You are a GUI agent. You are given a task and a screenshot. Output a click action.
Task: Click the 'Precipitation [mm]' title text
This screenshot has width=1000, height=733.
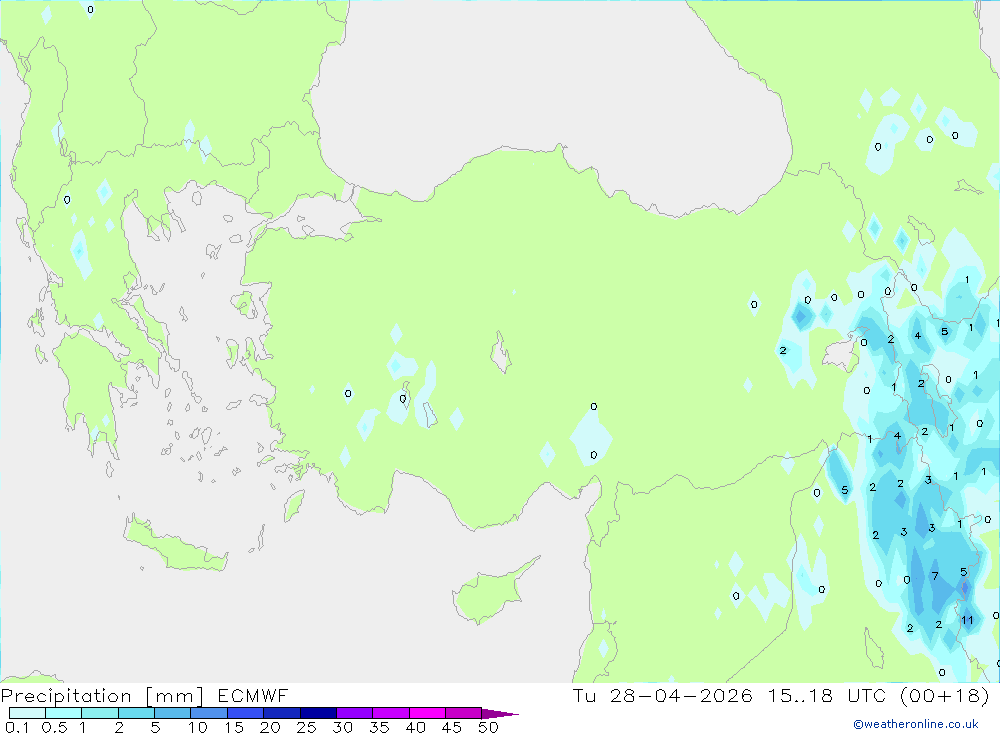pyautogui.click(x=102, y=696)
